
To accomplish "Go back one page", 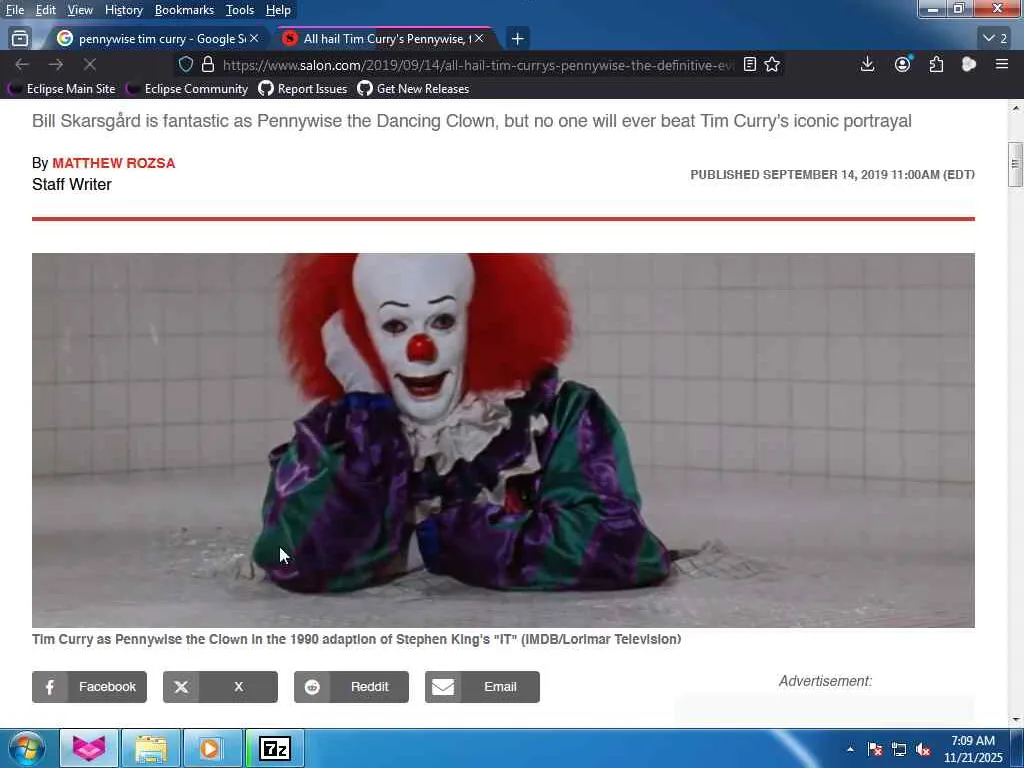I will tap(22, 64).
